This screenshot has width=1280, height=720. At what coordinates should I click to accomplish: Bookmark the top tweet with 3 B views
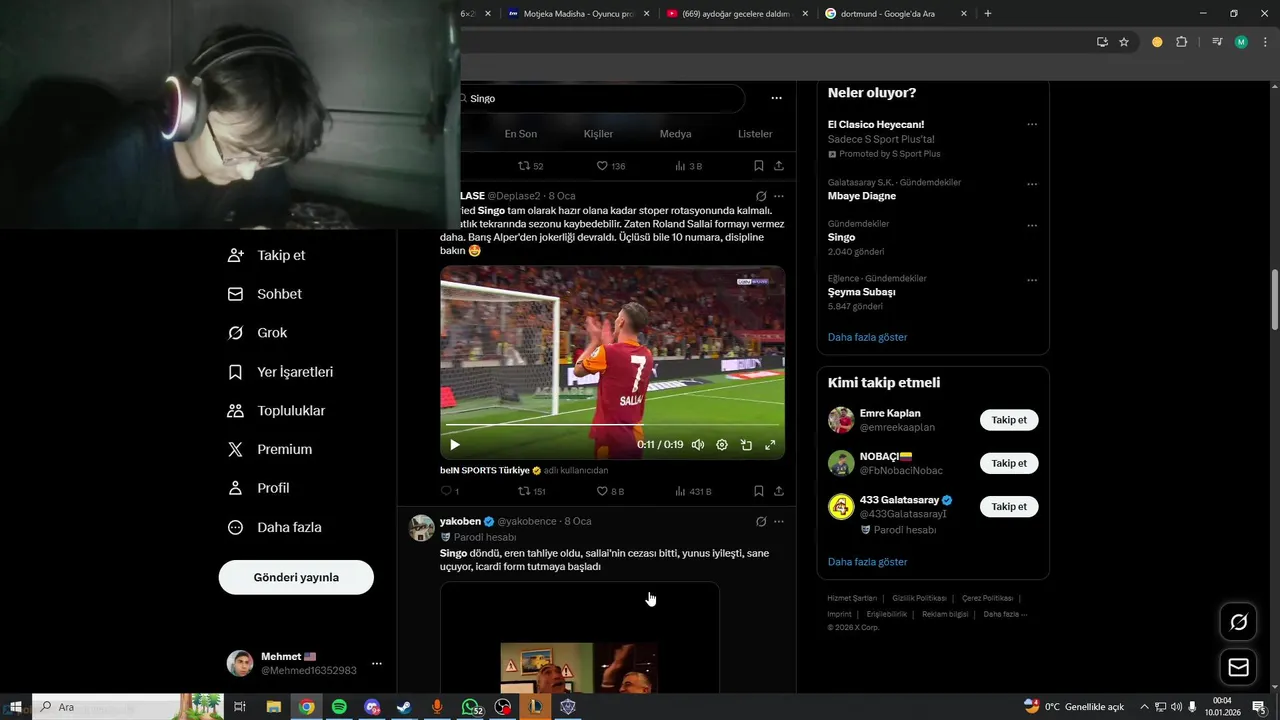coord(759,166)
